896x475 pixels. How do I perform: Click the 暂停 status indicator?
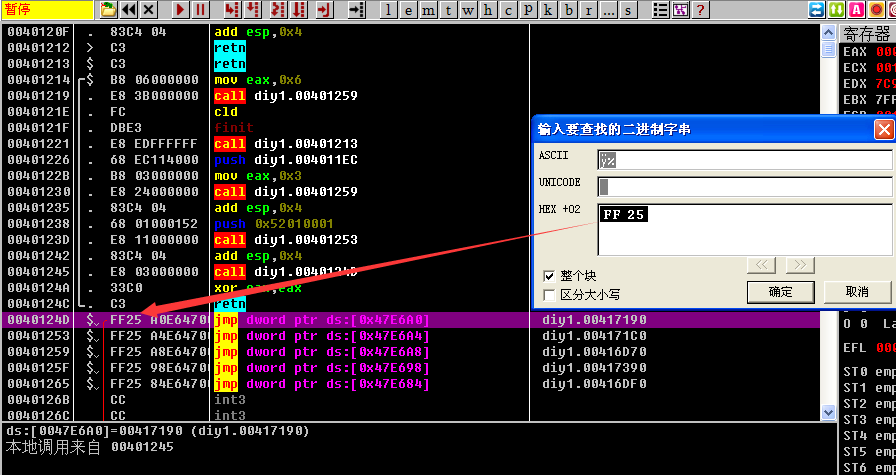47,10
